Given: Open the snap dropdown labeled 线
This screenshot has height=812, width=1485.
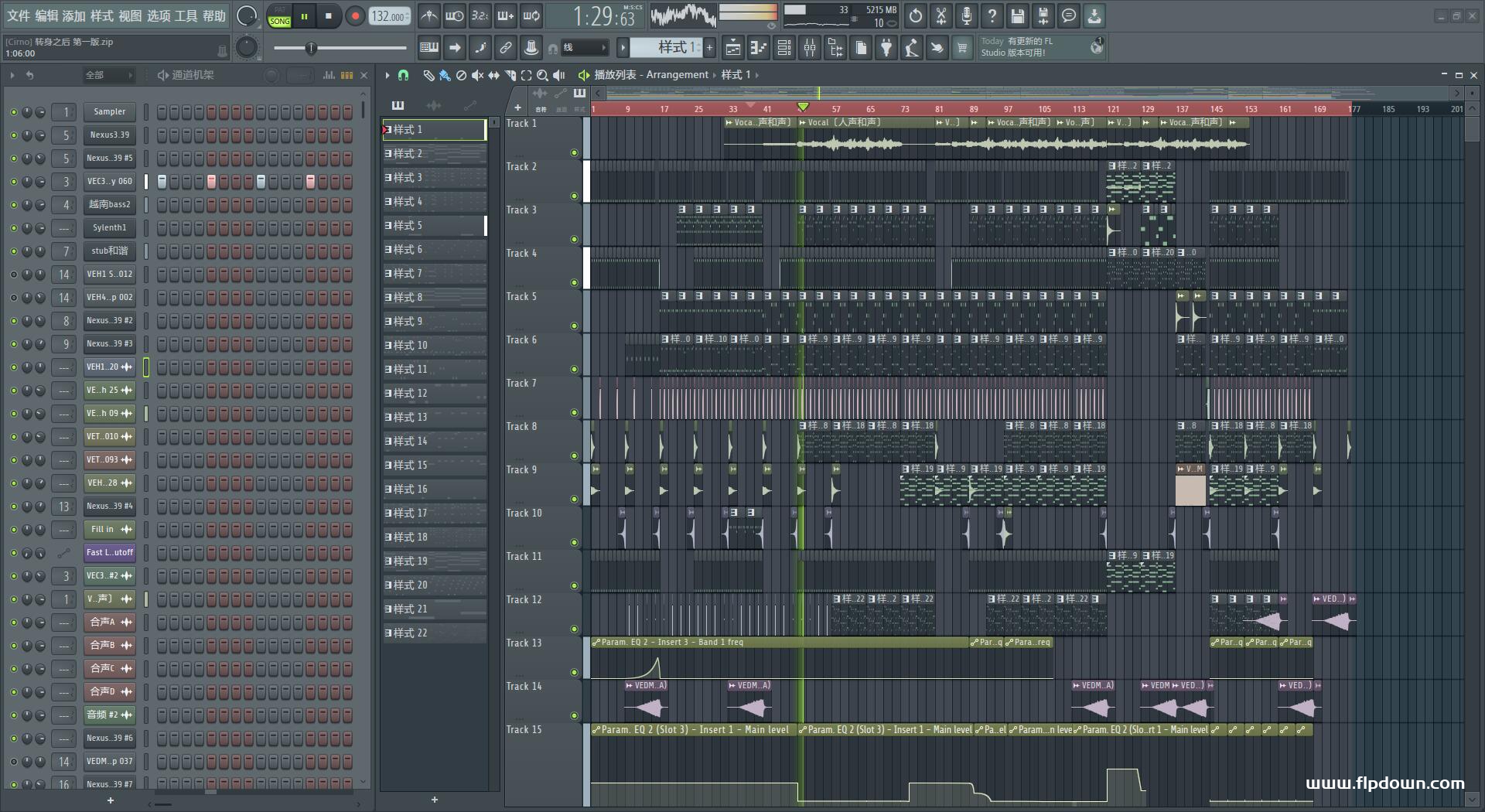Looking at the screenshot, I should pyautogui.click(x=584, y=48).
